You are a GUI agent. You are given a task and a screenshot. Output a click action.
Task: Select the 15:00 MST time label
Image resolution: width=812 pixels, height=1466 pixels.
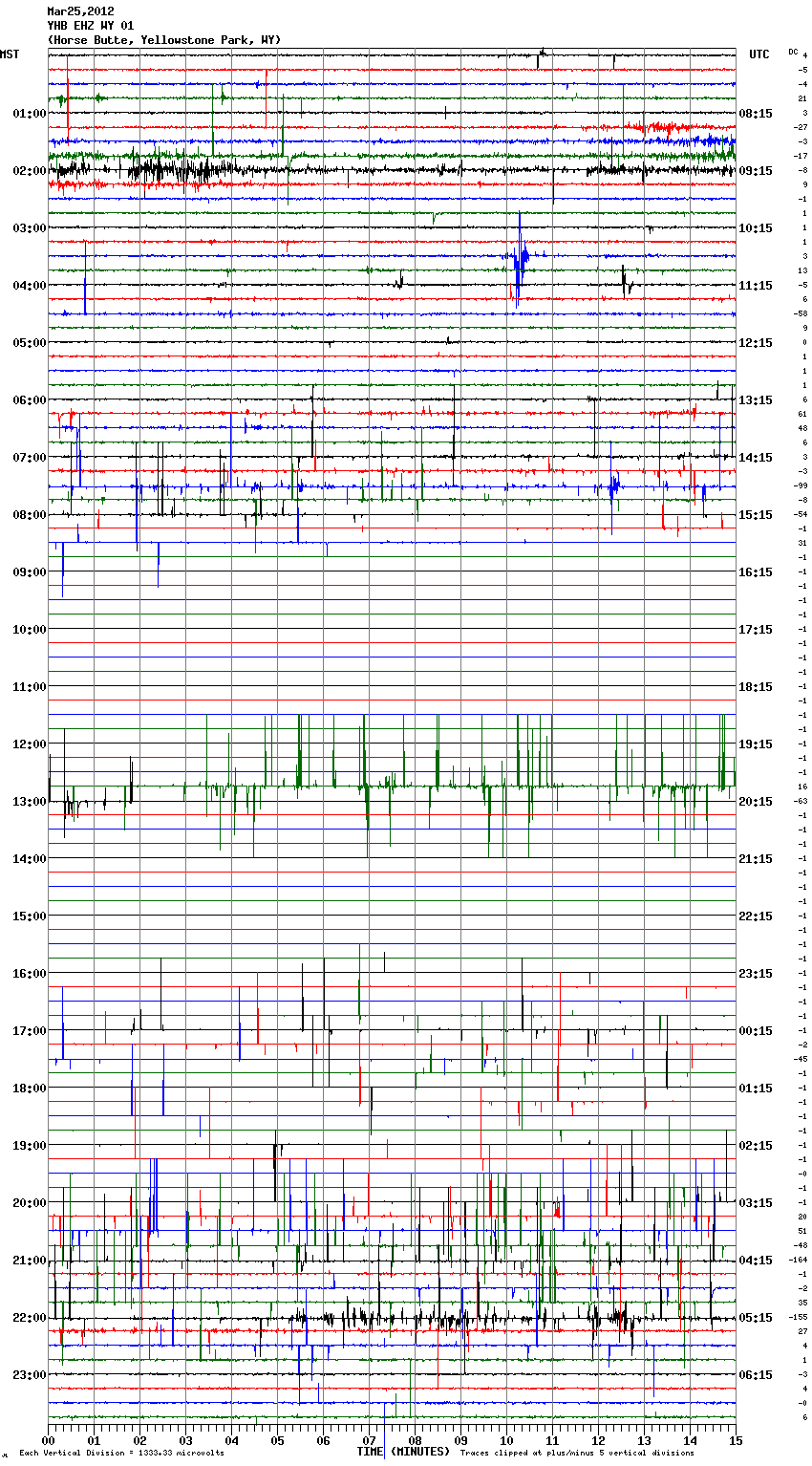[29, 916]
